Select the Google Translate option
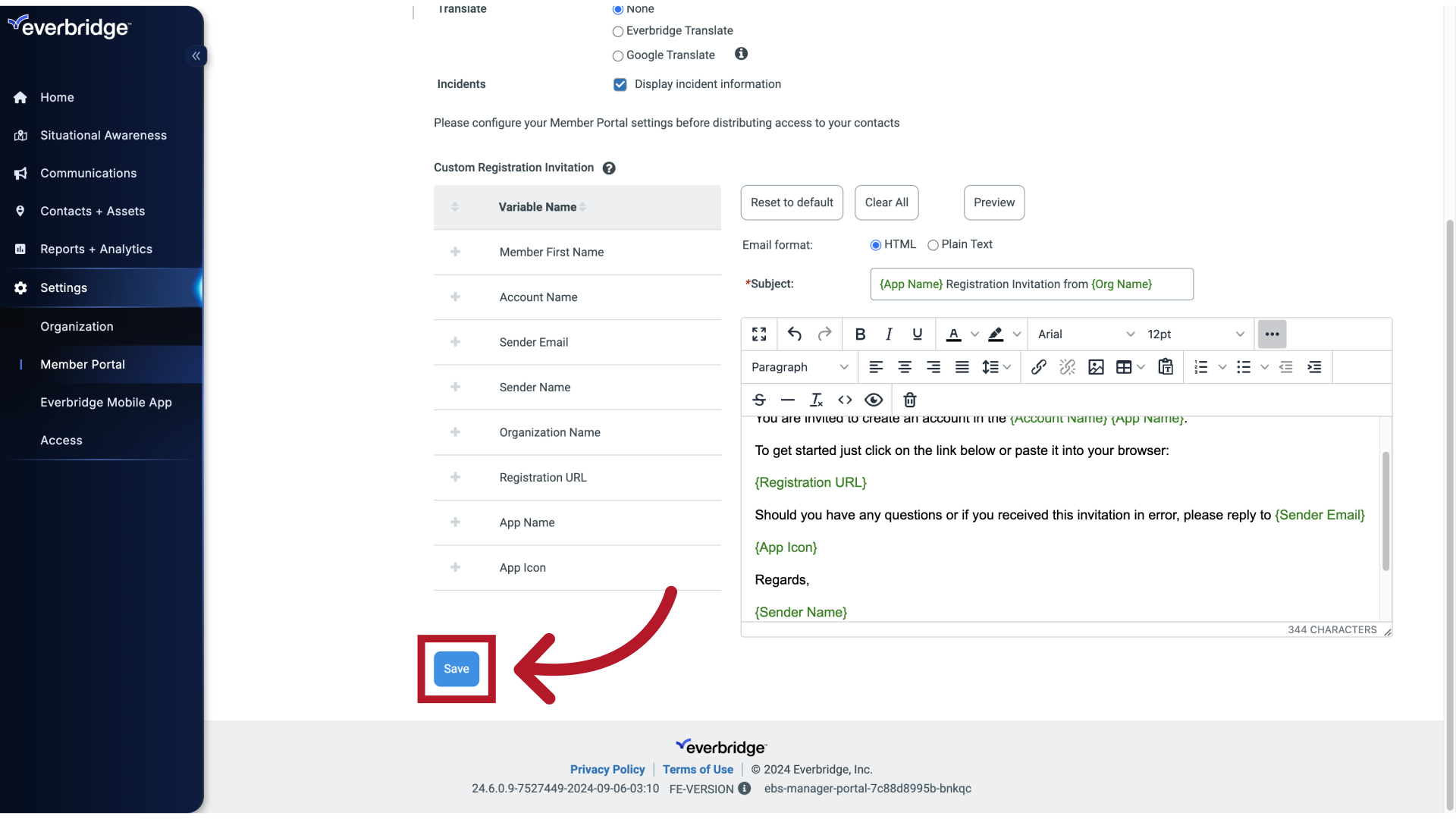The image size is (1456, 819). coord(618,55)
